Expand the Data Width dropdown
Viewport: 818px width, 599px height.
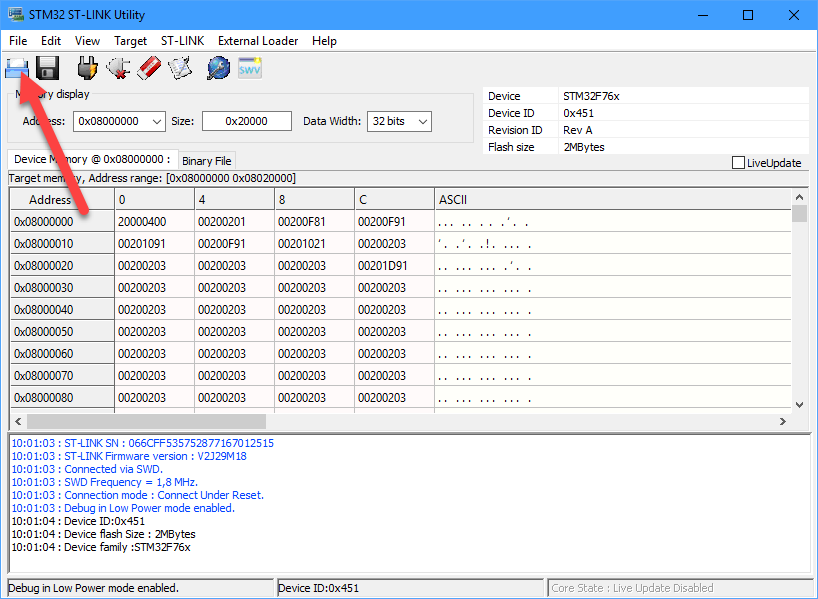point(423,122)
